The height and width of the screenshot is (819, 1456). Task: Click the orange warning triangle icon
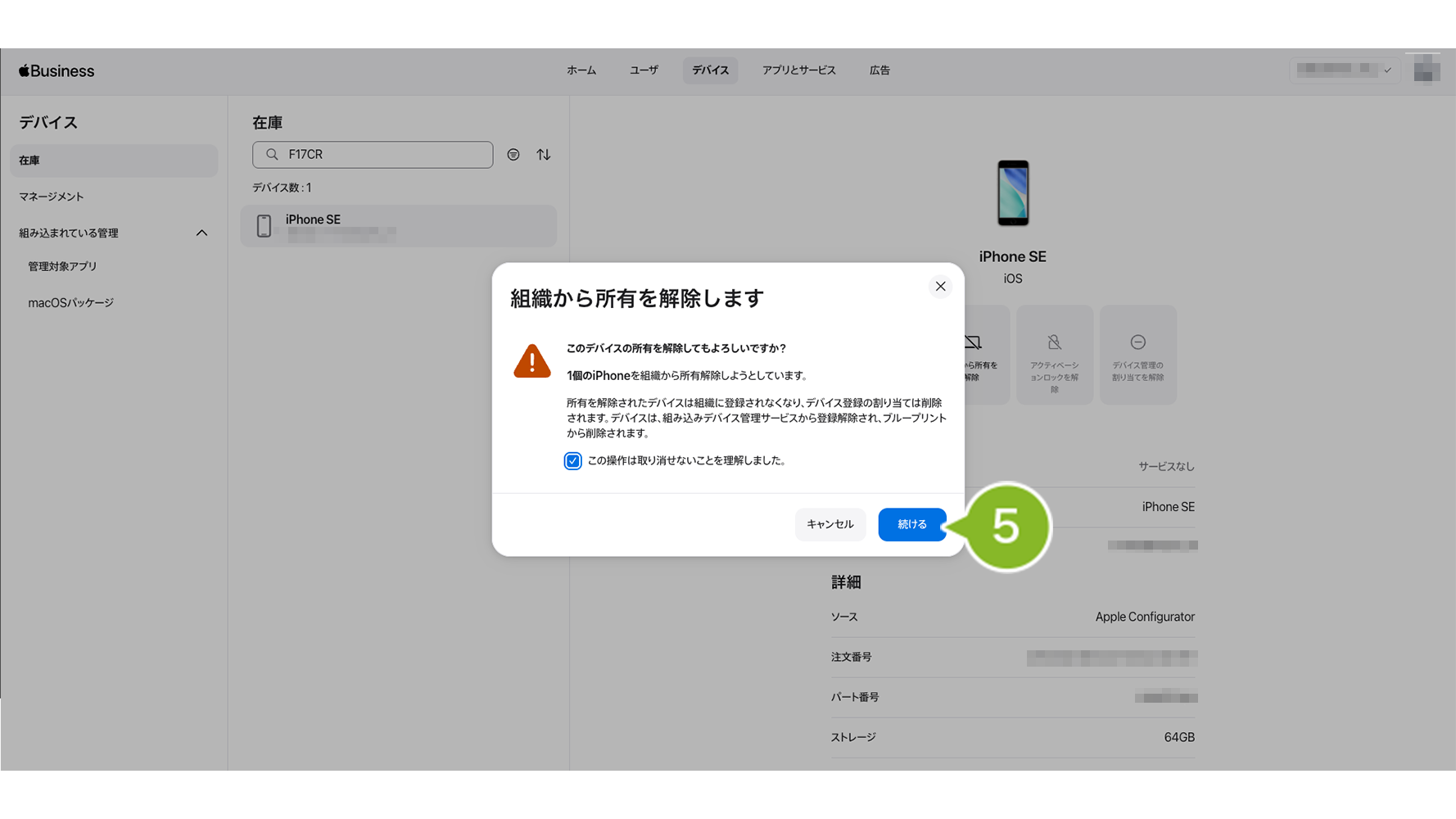[x=531, y=361]
